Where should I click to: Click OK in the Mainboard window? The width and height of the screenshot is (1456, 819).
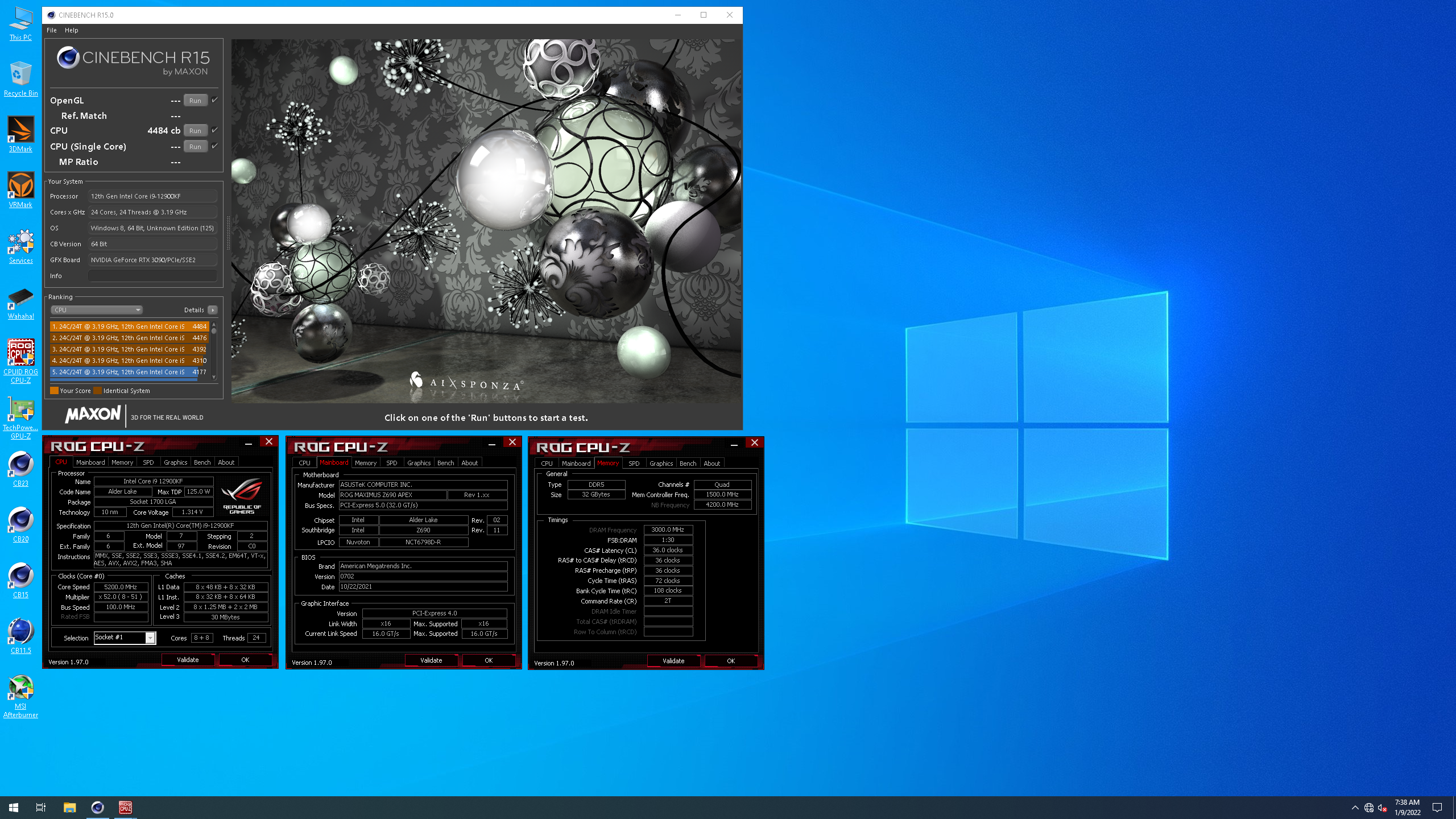pos(489,660)
